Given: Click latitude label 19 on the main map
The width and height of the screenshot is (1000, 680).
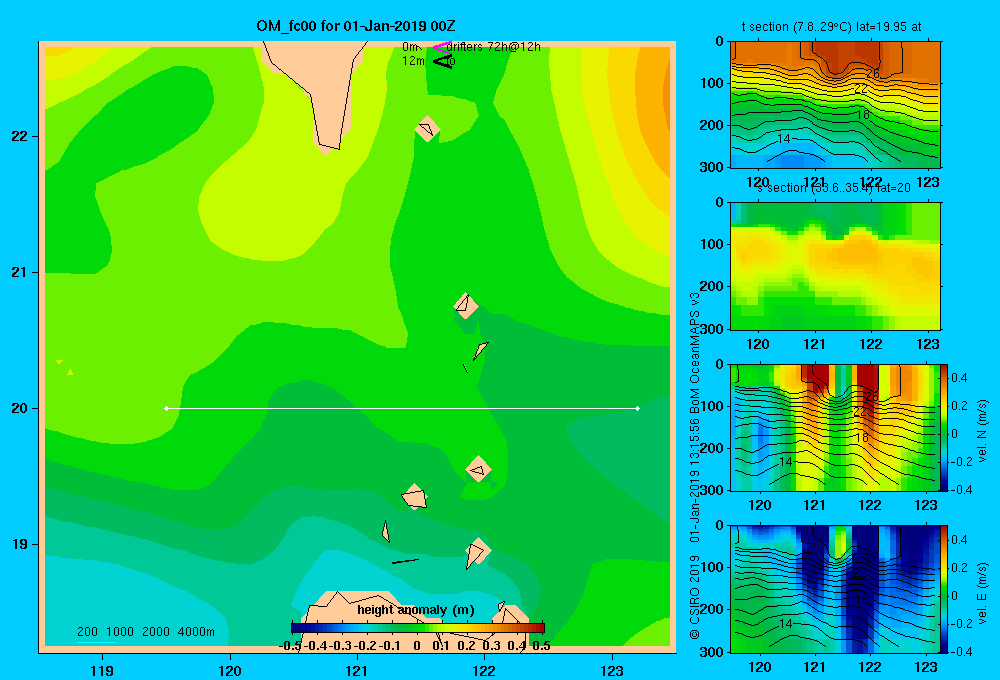Looking at the screenshot, I should click(x=20, y=544).
